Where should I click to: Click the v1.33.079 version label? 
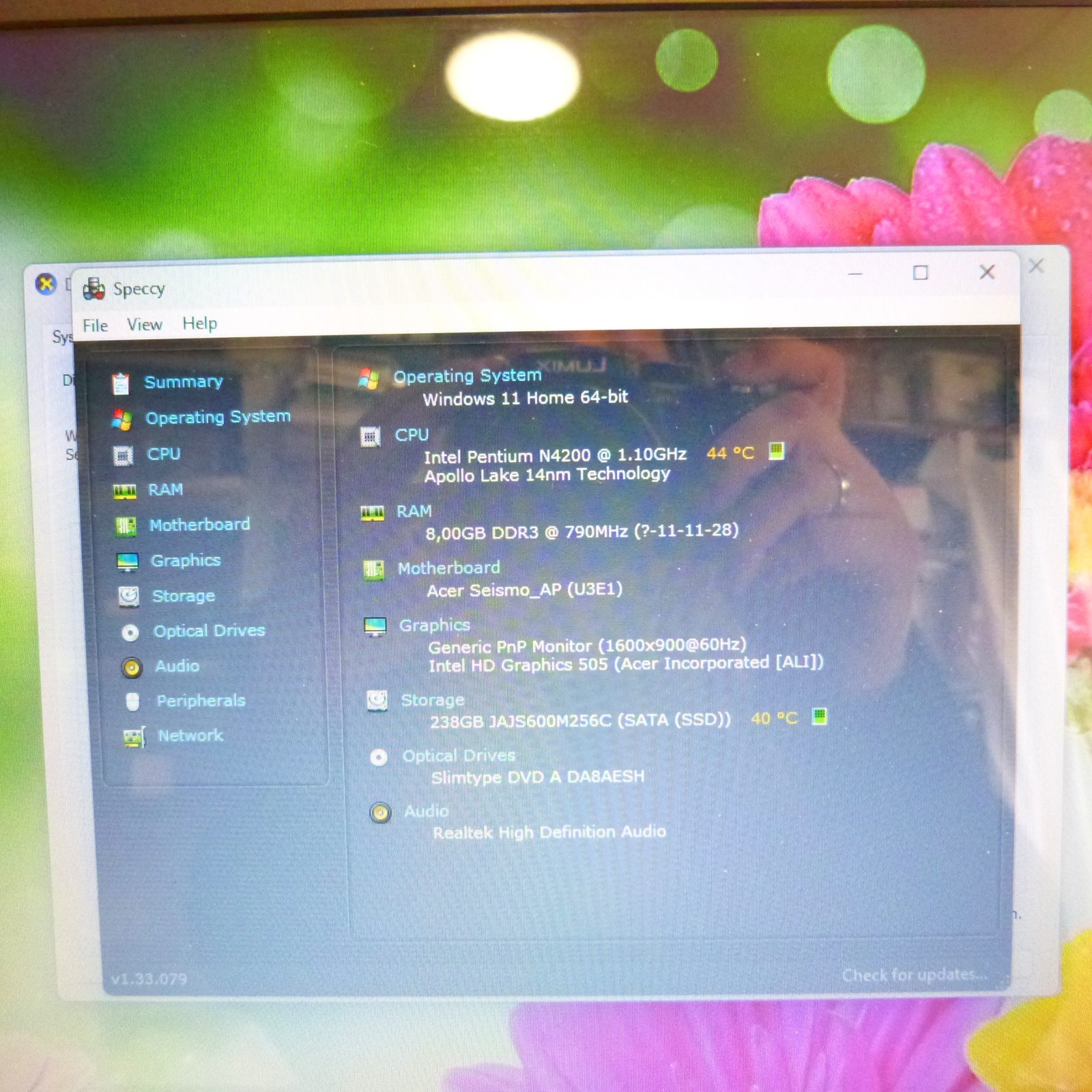(149, 979)
